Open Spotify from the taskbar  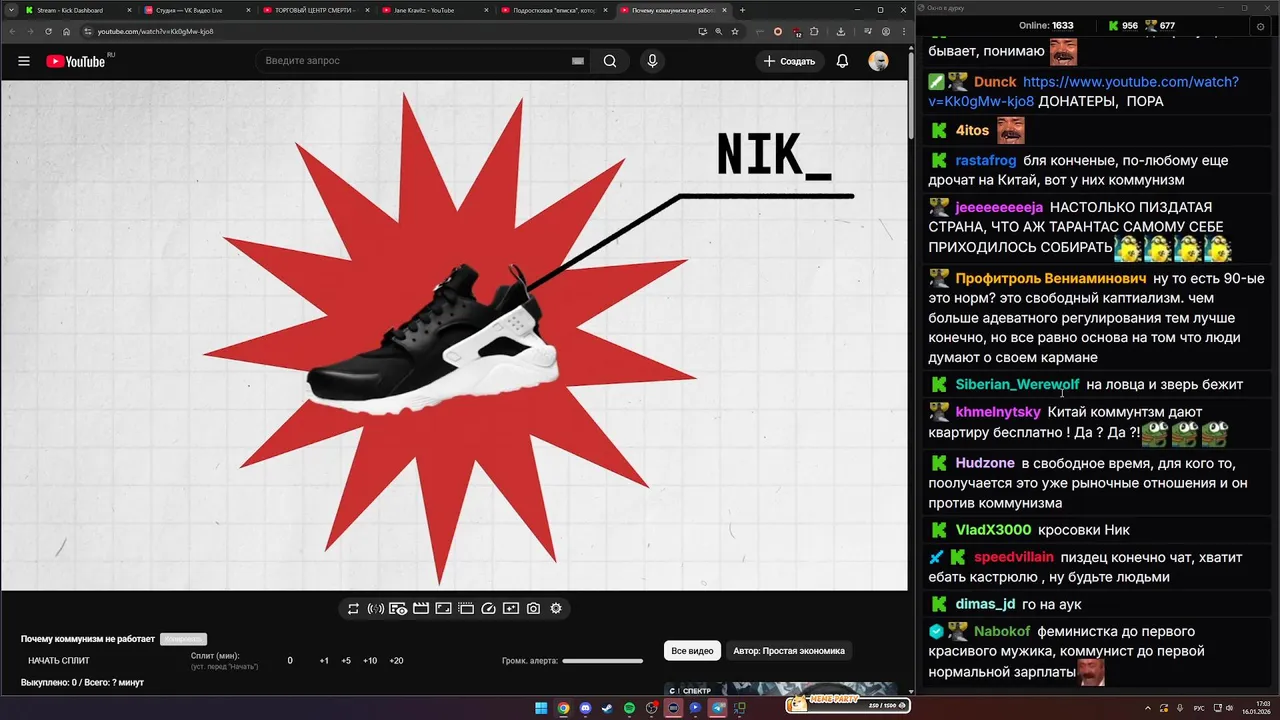(629, 708)
